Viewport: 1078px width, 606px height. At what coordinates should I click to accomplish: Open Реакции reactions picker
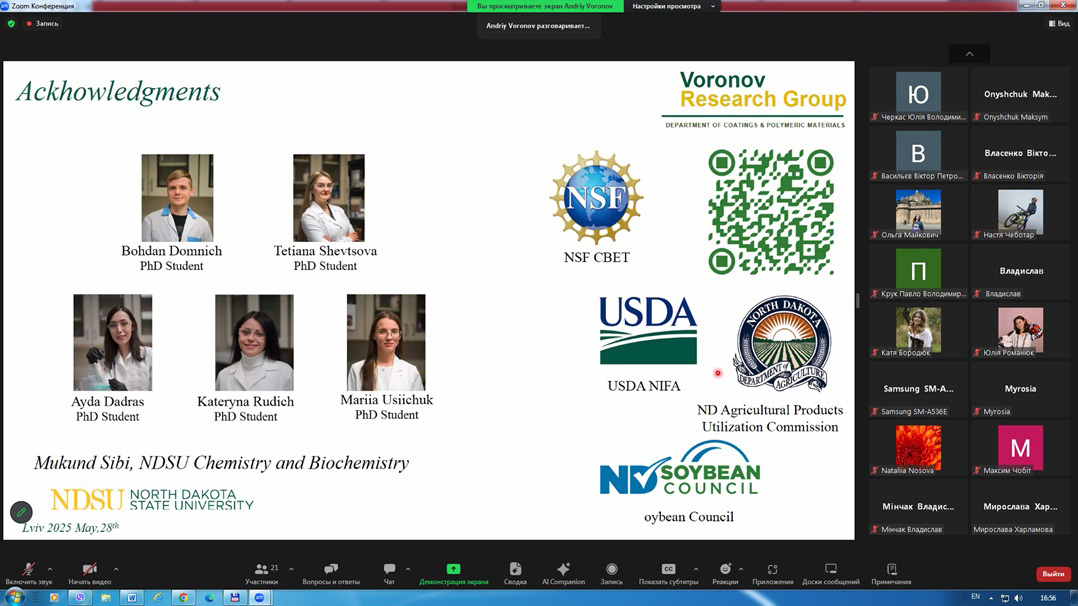[x=725, y=571]
